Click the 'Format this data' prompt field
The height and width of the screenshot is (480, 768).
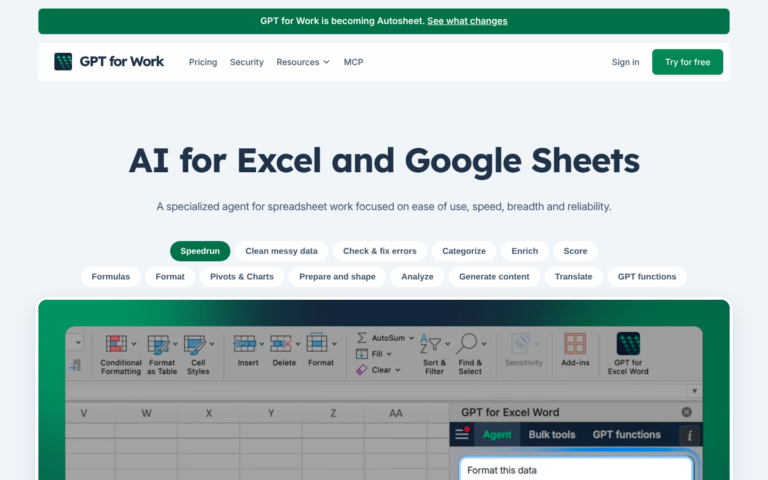pos(576,469)
